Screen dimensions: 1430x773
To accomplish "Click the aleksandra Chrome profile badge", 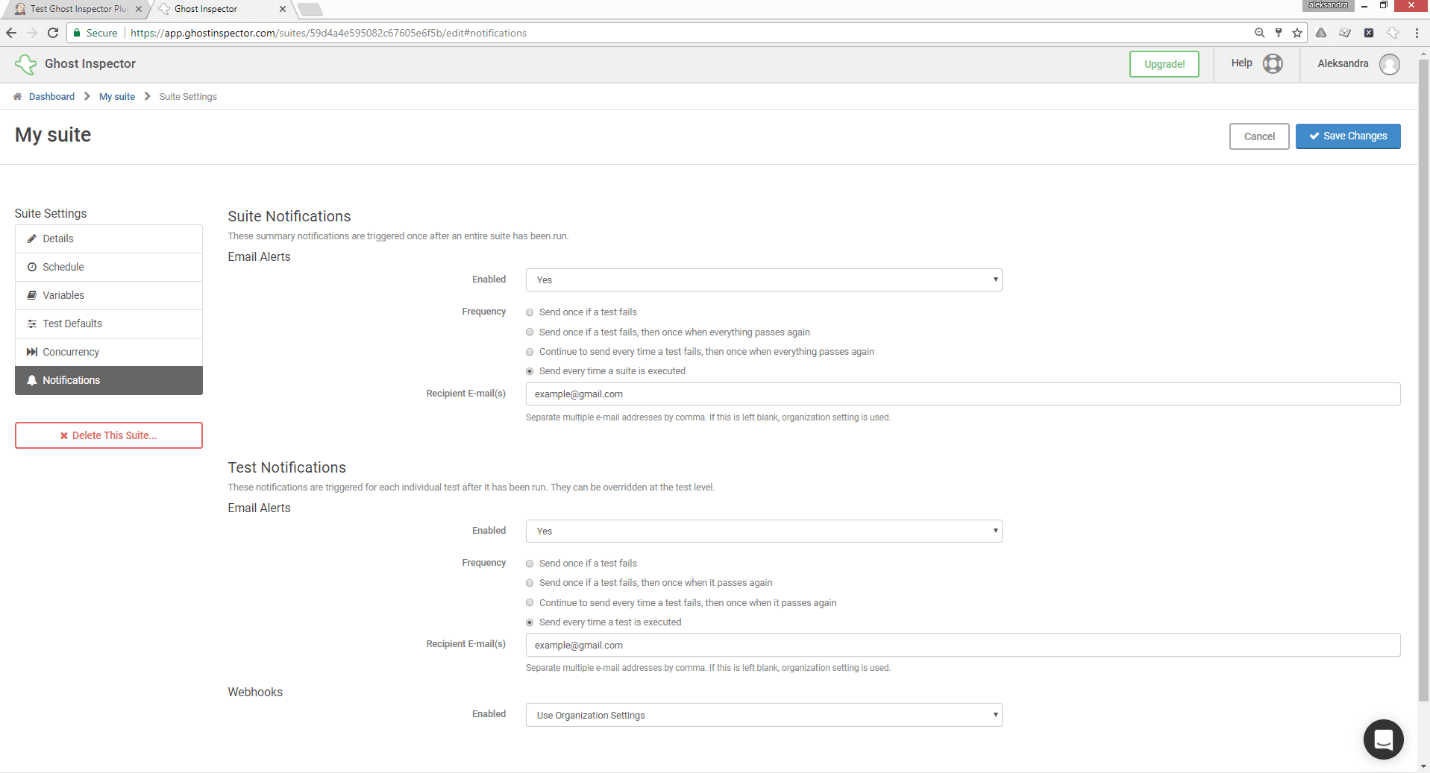I will click(x=1327, y=5).
